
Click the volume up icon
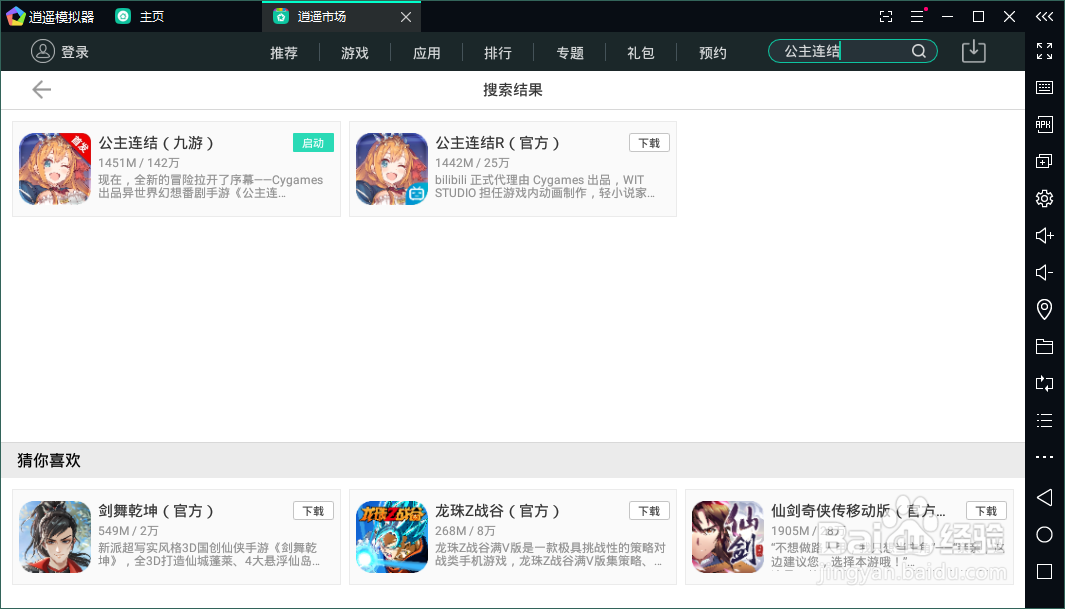(x=1045, y=236)
